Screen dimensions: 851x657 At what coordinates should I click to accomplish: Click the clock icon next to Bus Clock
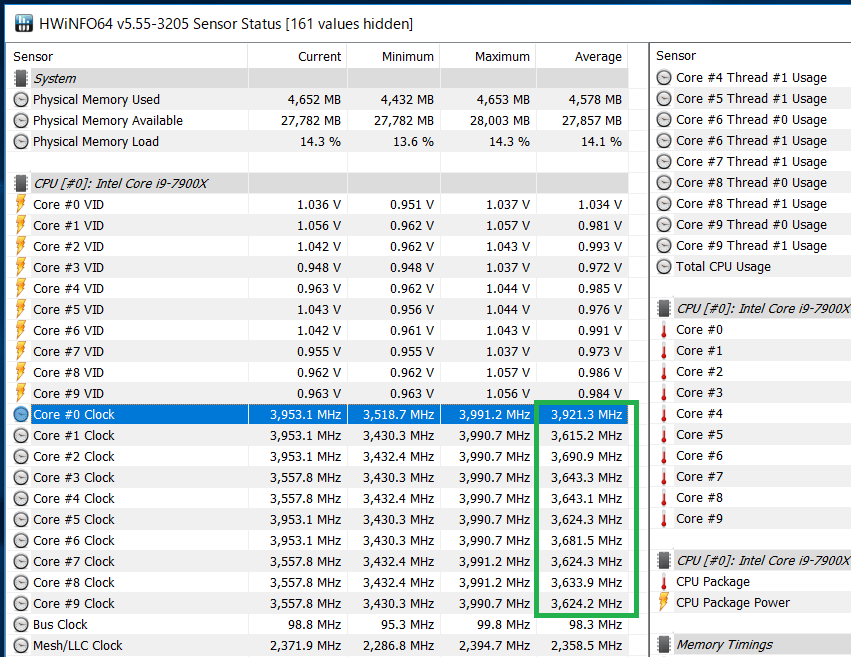click(x=21, y=624)
